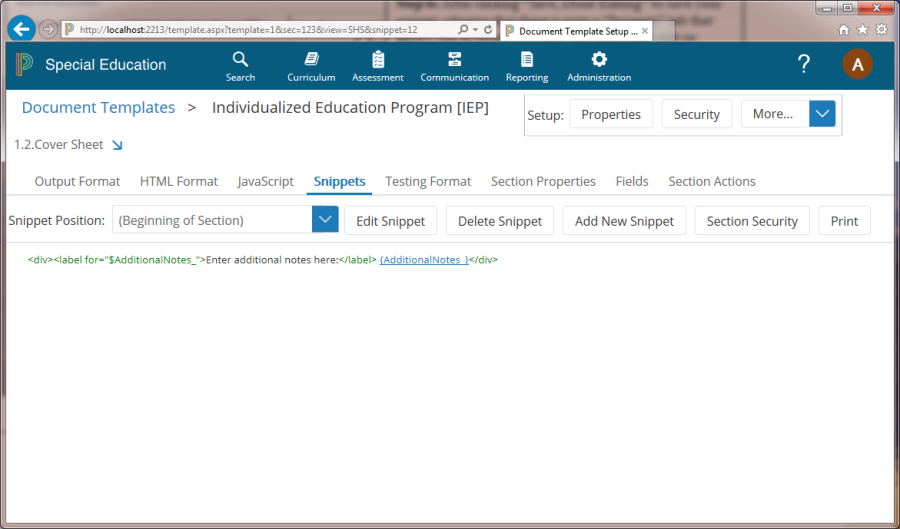
Task: Open the Administration gear icon
Action: pos(598,60)
